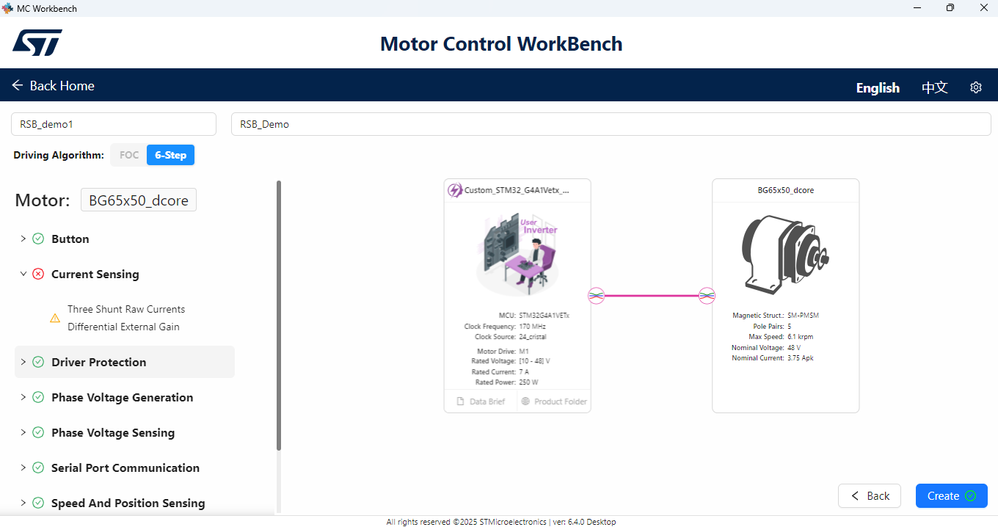Screen dimensions: 998x527
Task: Click green check beside Speed And Position Sensing
Action: (38, 503)
